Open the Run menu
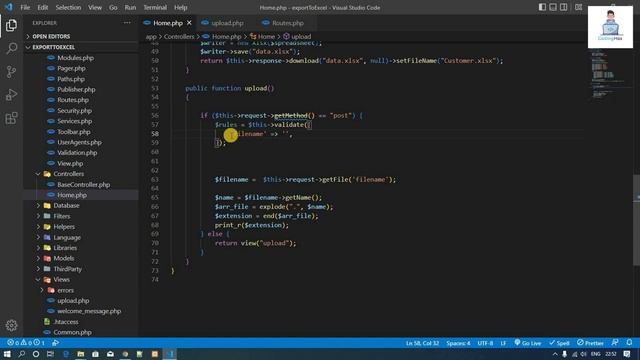 tap(130, 7)
